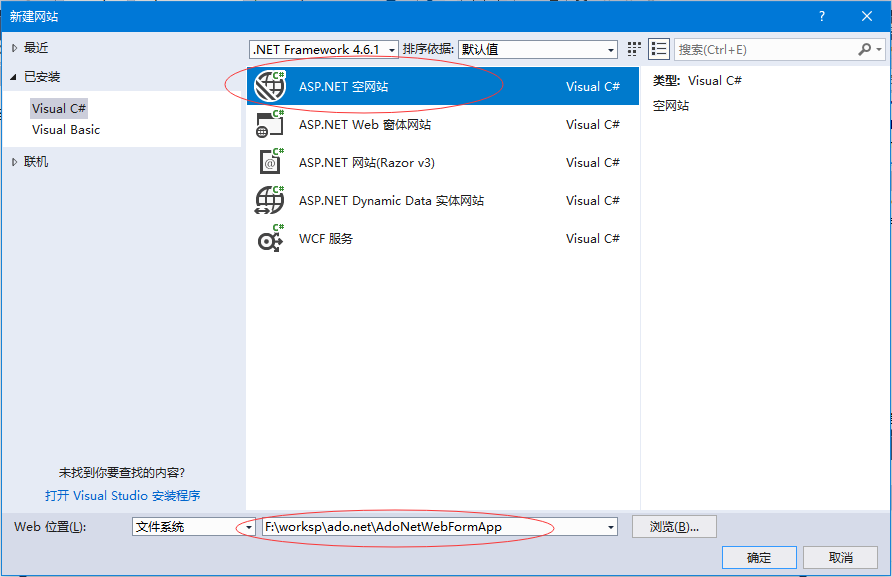Open the .NET Framework 4.6.1 dropdown
The image size is (892, 577).
pyautogui.click(x=390, y=50)
